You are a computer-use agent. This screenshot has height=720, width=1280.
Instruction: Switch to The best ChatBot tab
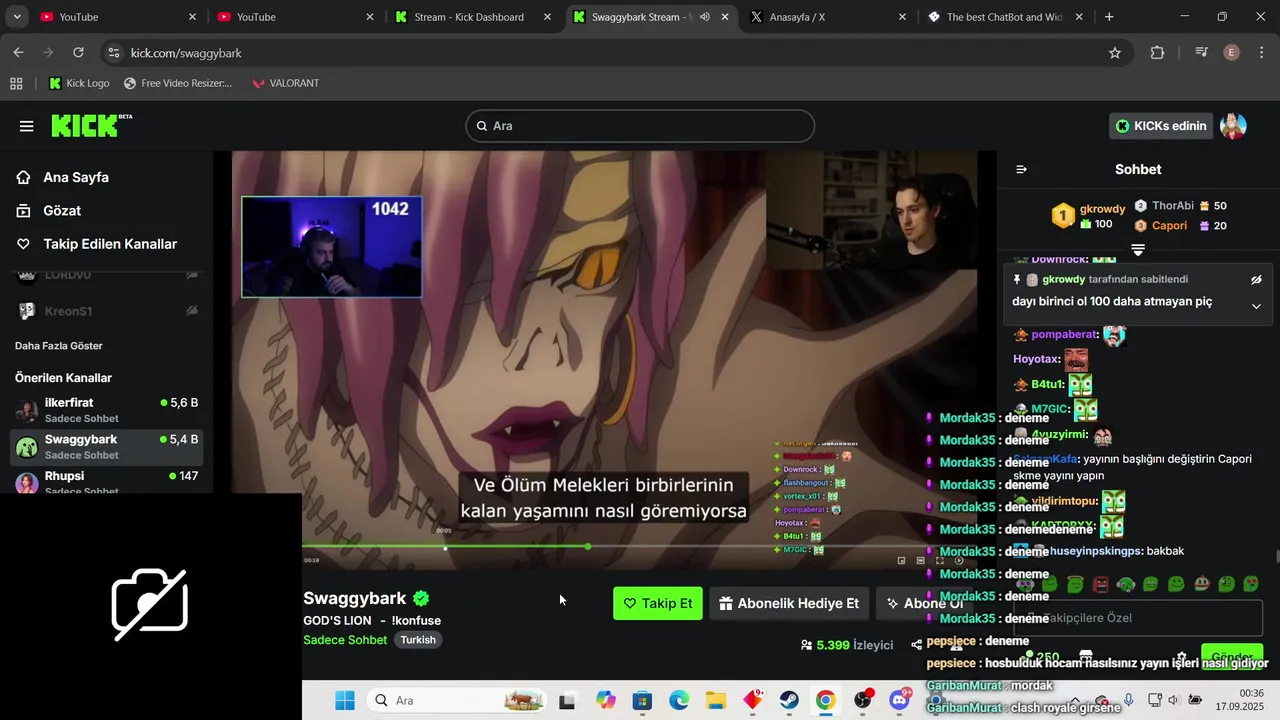click(1004, 17)
